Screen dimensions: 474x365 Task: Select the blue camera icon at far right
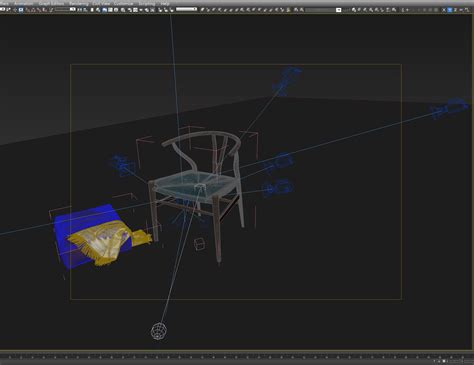click(x=449, y=108)
